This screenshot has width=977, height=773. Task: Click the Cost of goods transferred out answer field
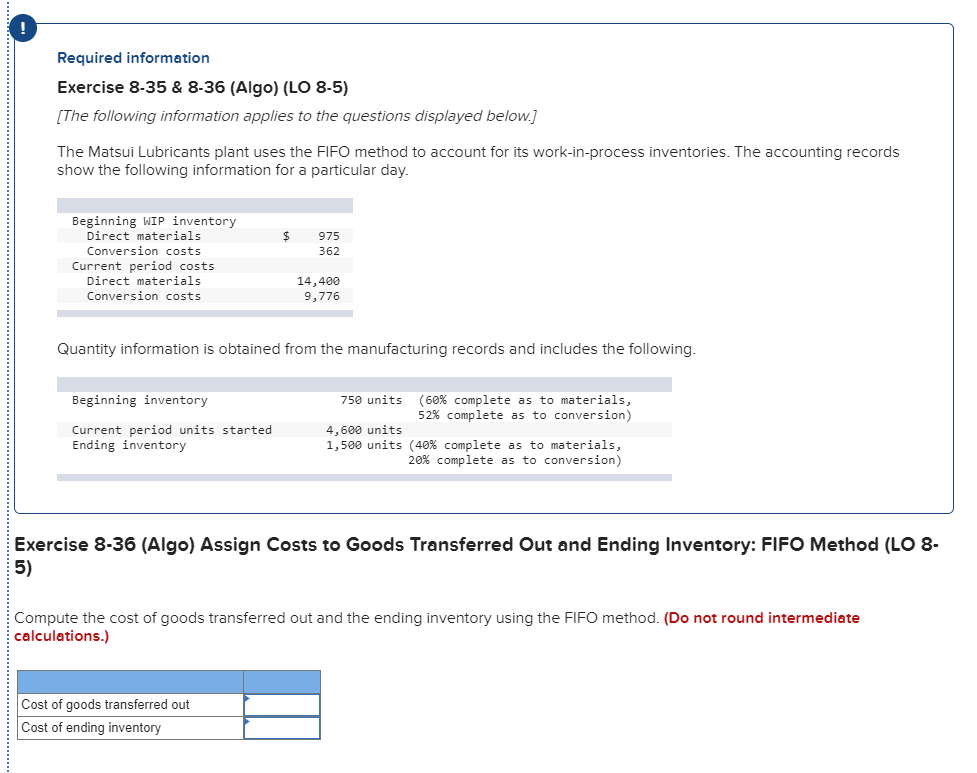pyautogui.click(x=282, y=704)
